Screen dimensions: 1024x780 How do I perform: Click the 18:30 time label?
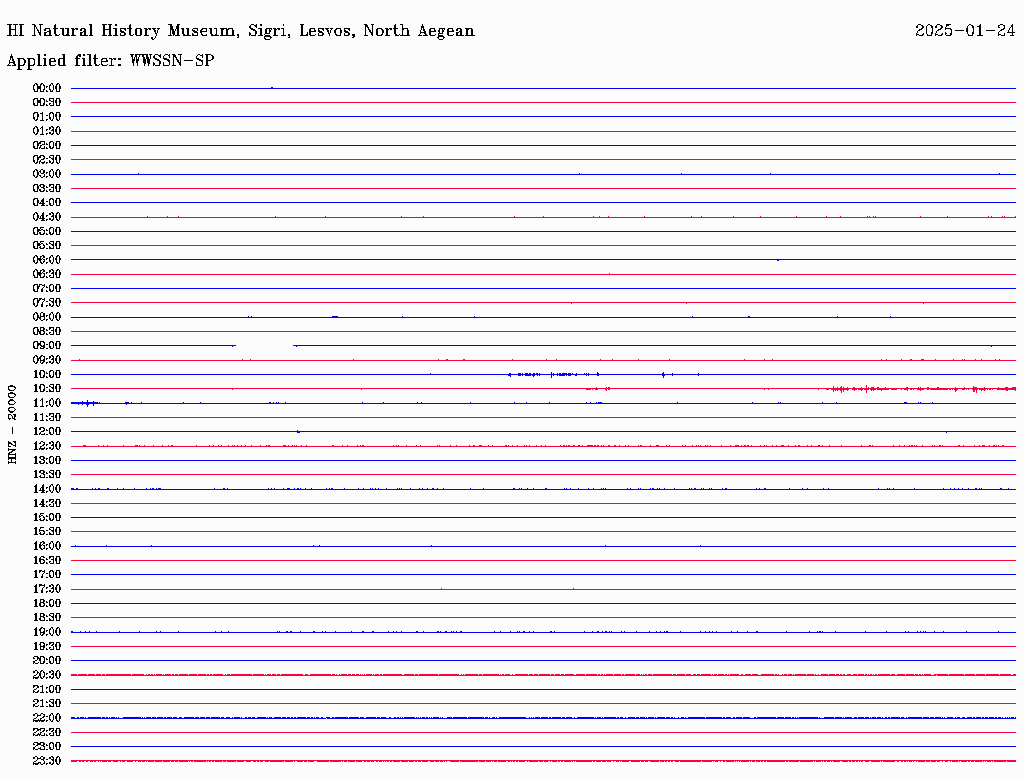click(x=47, y=617)
